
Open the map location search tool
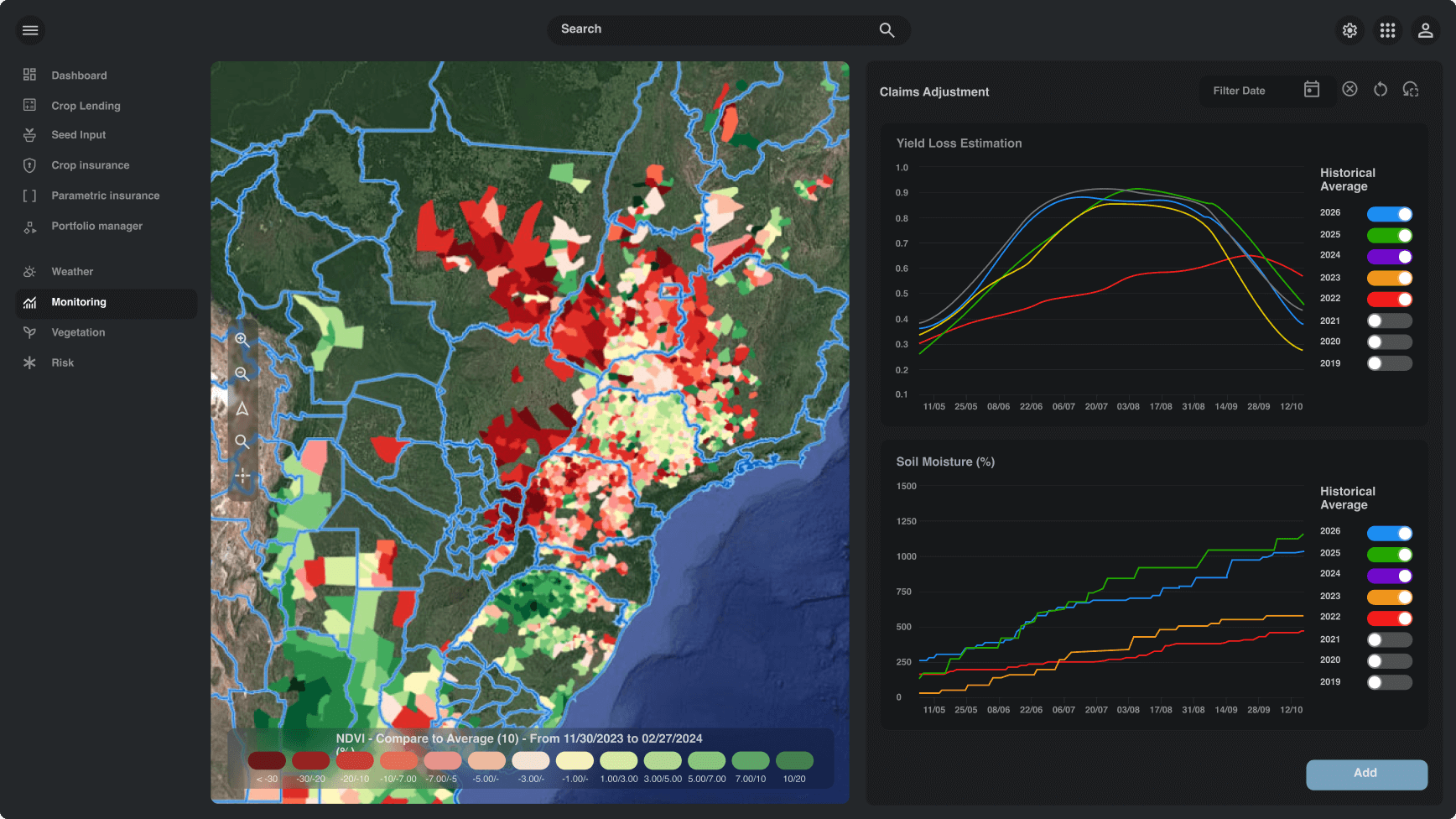coord(242,442)
